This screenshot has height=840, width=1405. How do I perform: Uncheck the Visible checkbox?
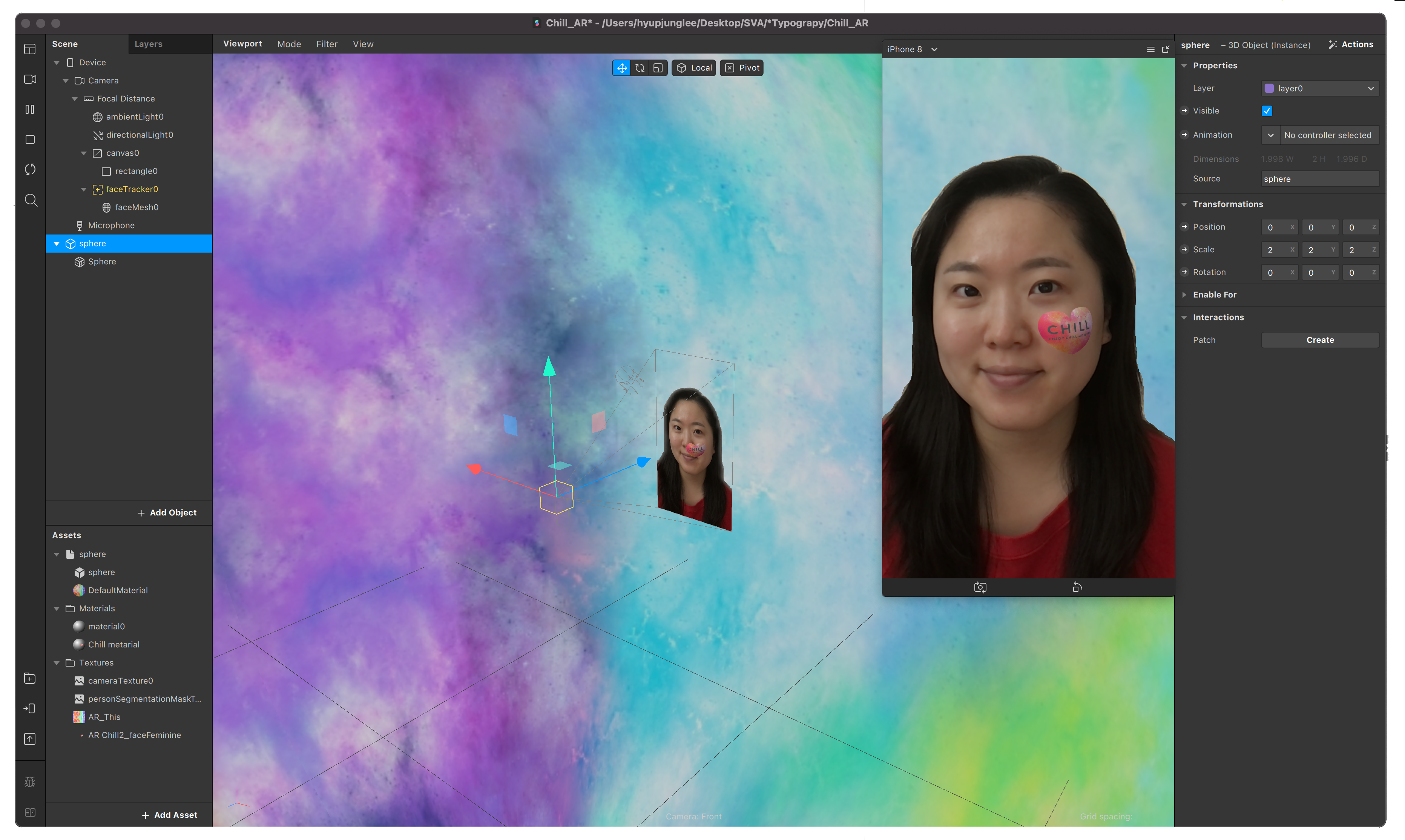pyautogui.click(x=1267, y=111)
